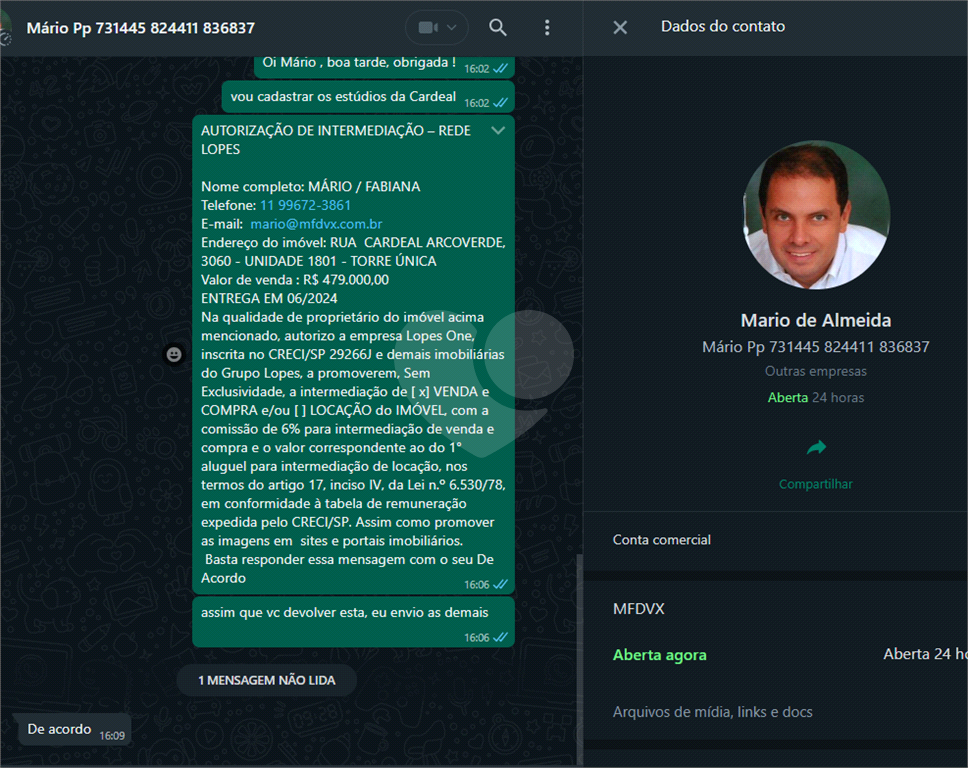This screenshot has width=968, height=768.
Task: Open Arquivos de mídia, links e docs
Action: 712,712
